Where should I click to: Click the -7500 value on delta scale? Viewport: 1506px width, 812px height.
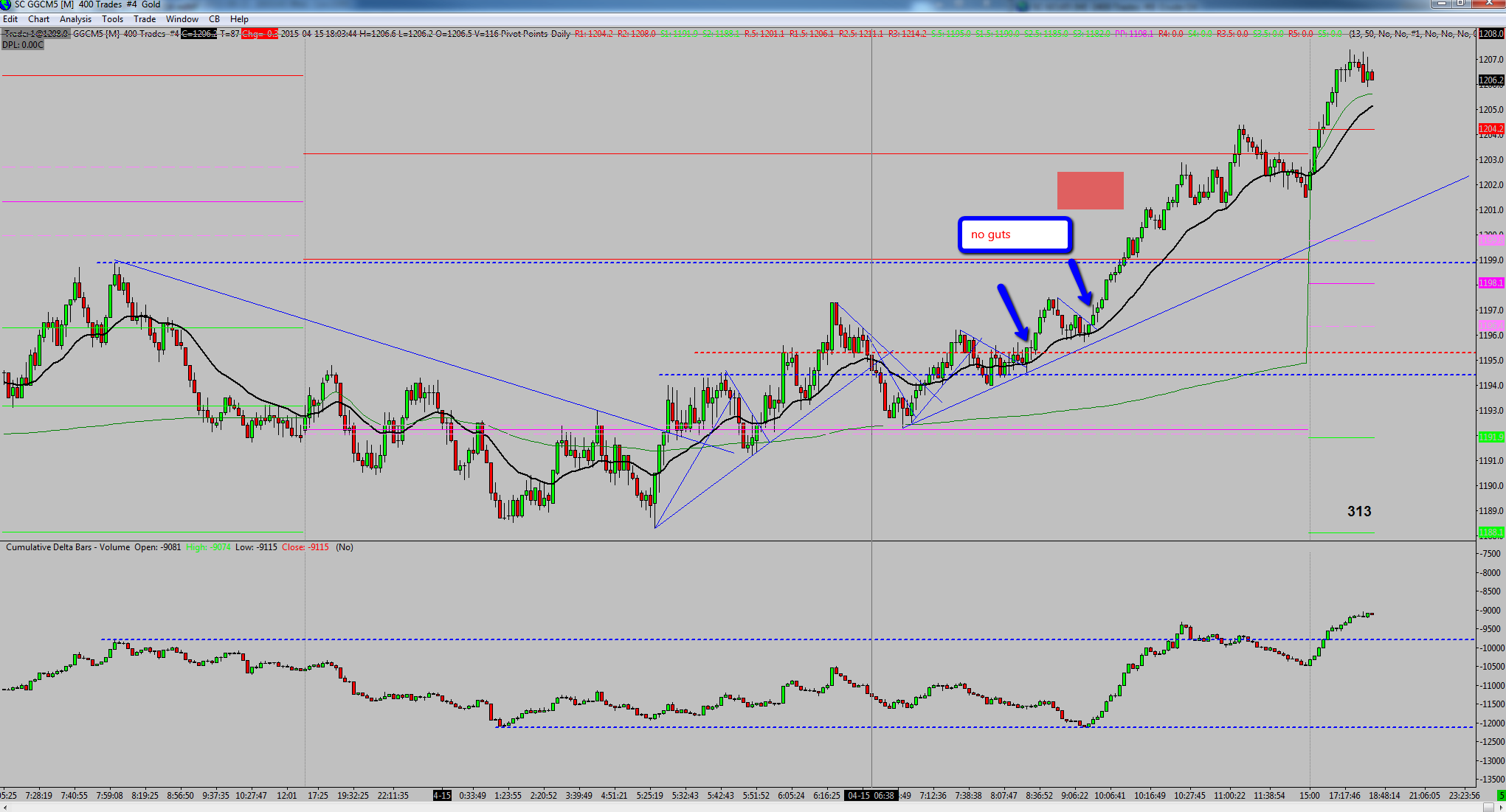(1491, 554)
